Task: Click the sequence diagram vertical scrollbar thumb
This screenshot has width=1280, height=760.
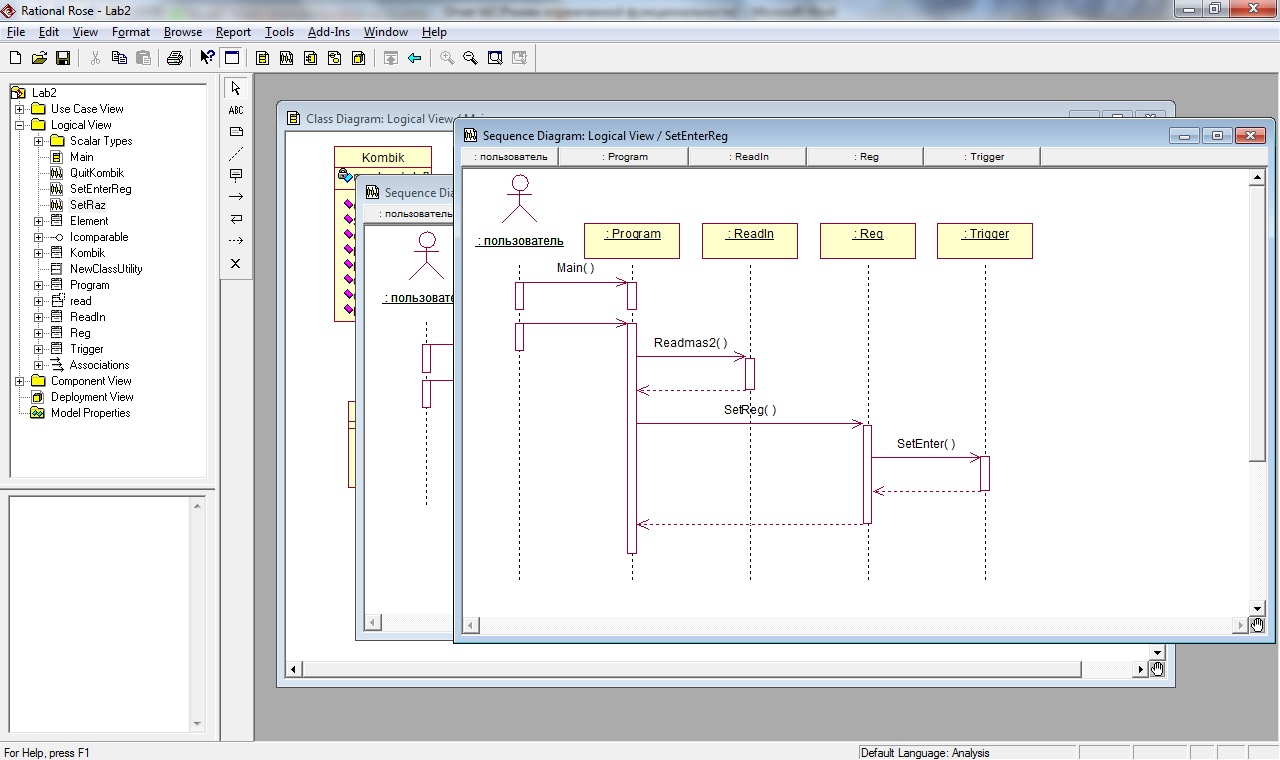Action: click(x=1258, y=324)
